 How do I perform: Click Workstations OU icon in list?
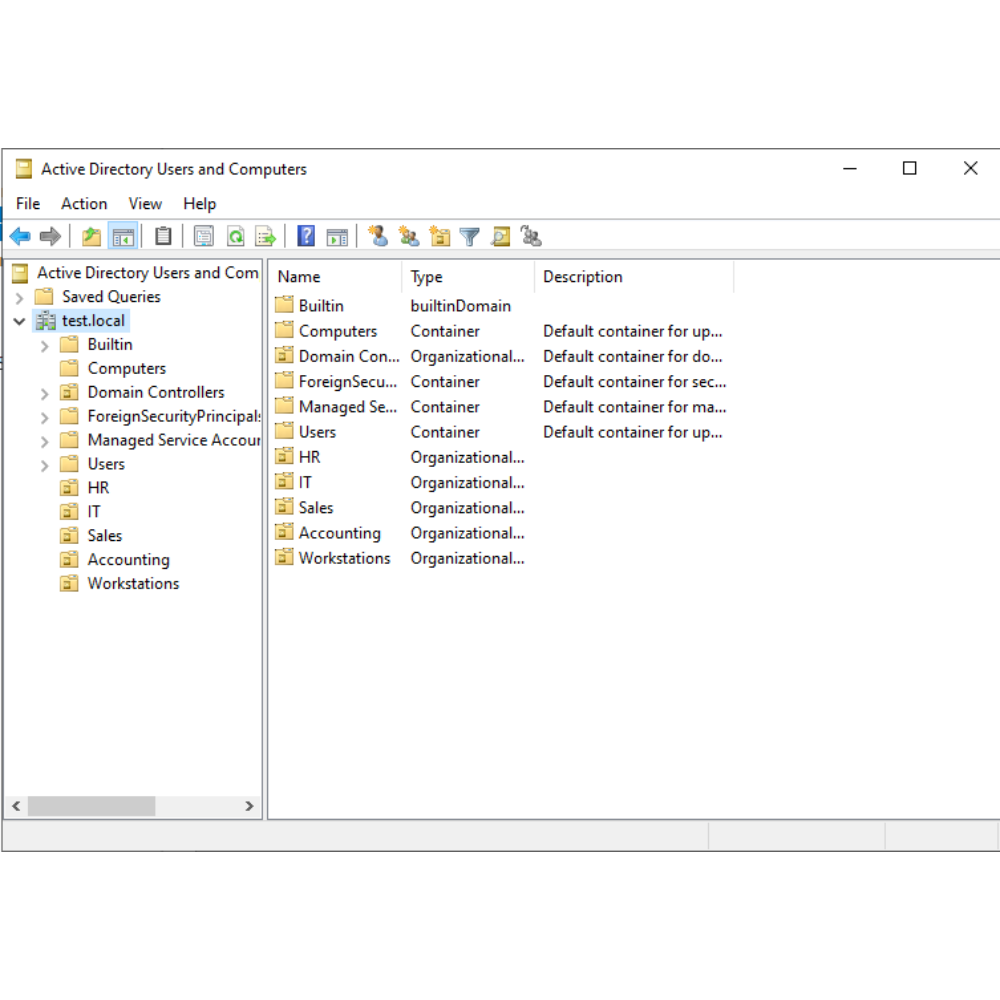click(284, 557)
